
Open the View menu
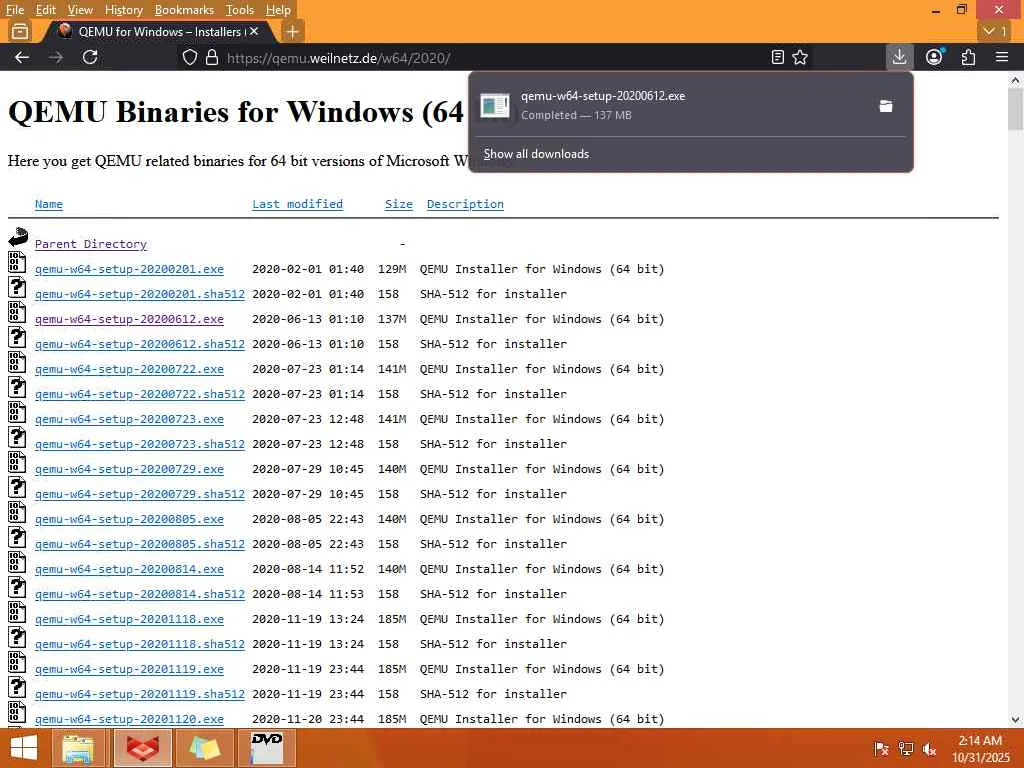(80, 10)
